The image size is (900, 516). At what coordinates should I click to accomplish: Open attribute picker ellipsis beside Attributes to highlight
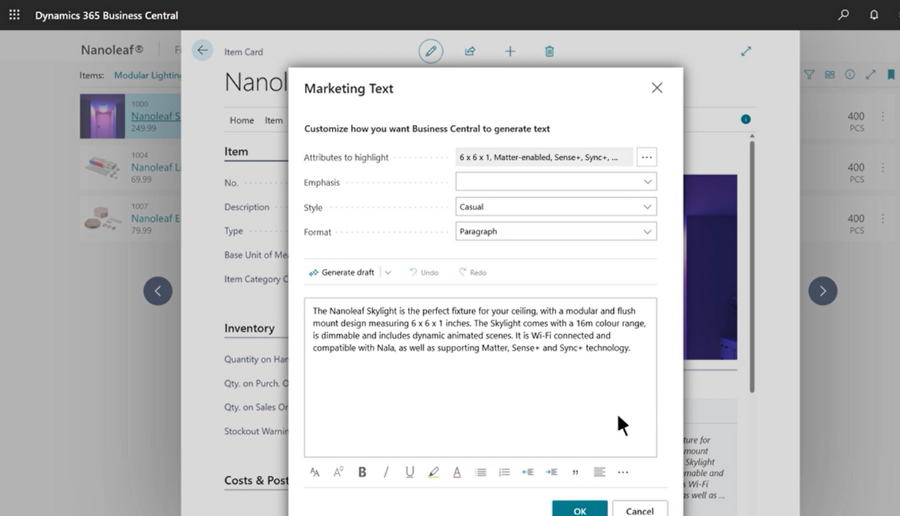coord(646,157)
